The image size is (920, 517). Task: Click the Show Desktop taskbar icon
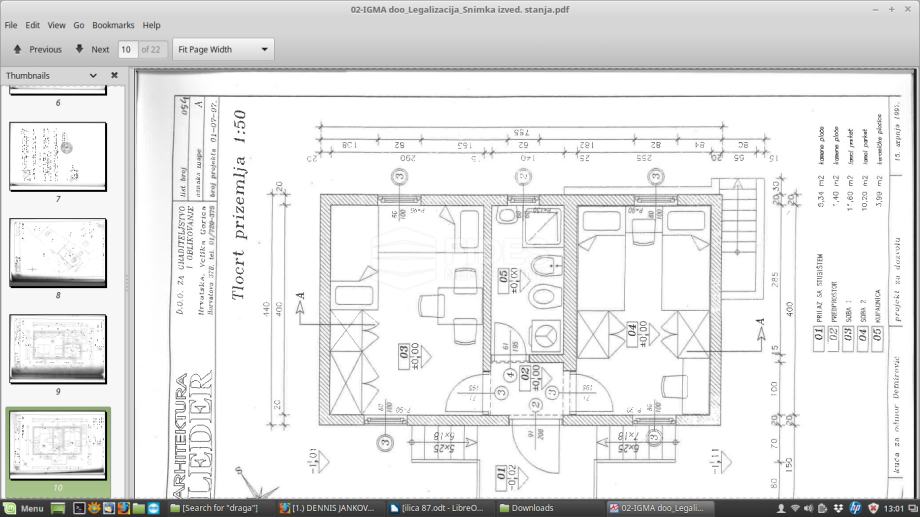(58, 508)
